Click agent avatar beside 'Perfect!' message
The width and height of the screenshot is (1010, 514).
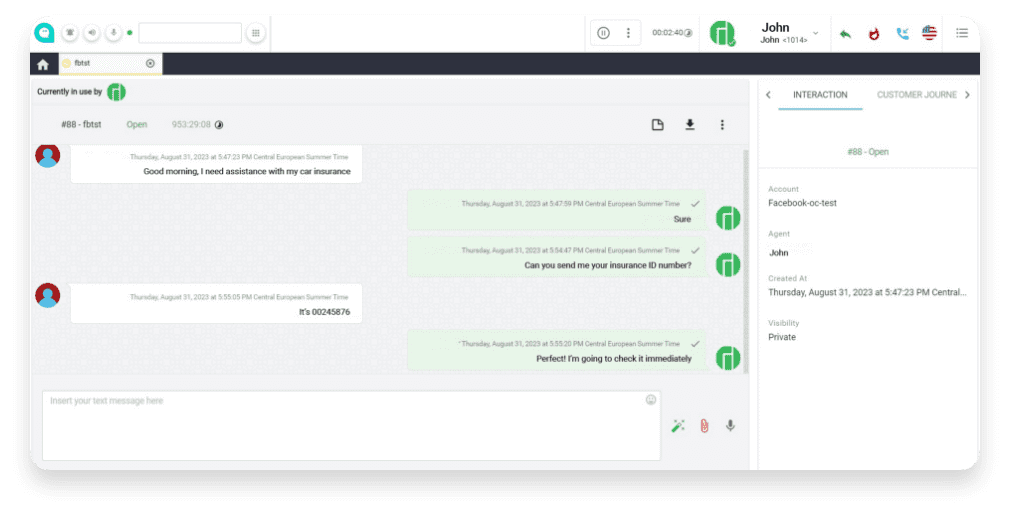pos(728,358)
